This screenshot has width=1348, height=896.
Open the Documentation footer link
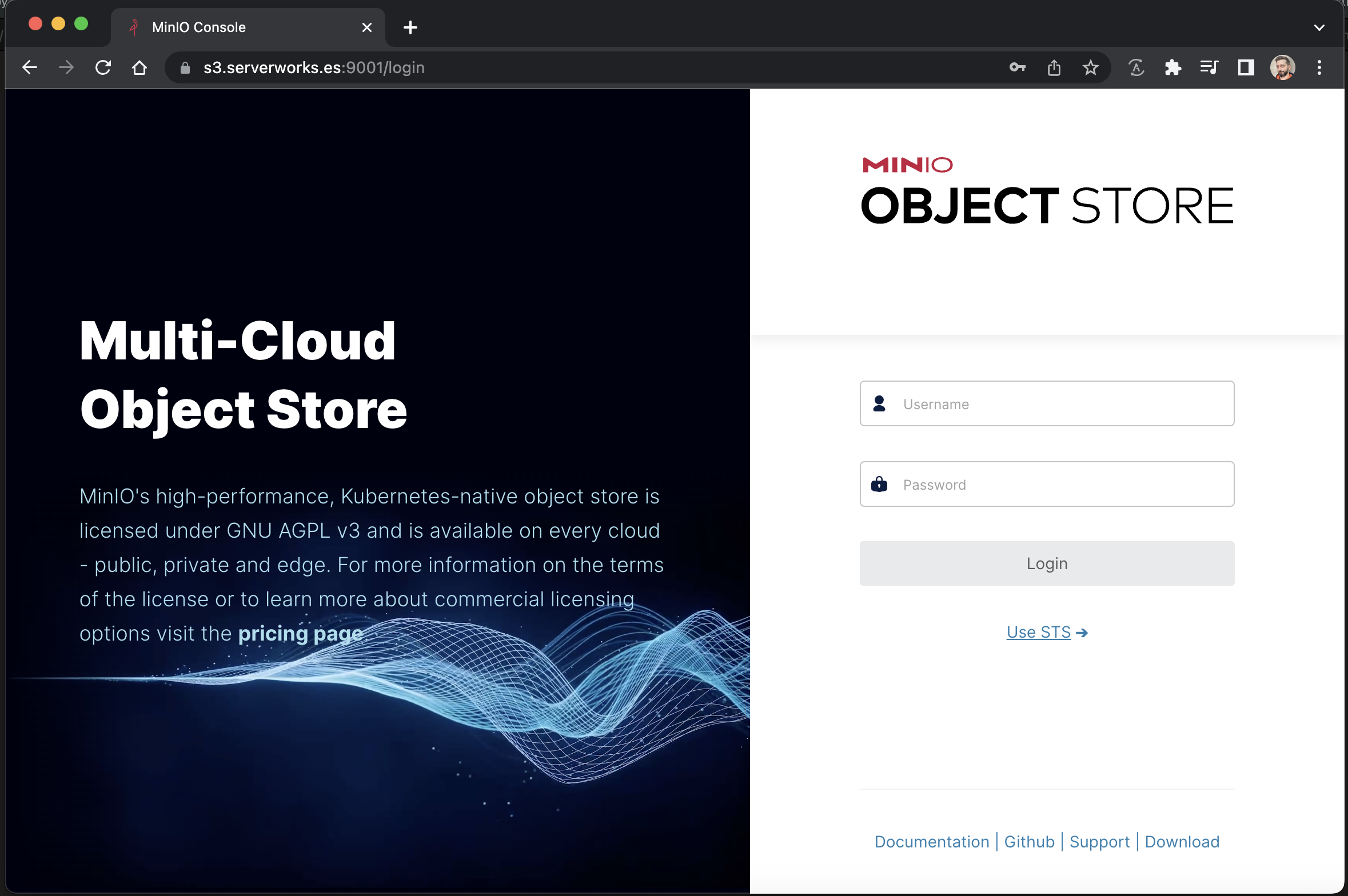pyautogui.click(x=931, y=842)
